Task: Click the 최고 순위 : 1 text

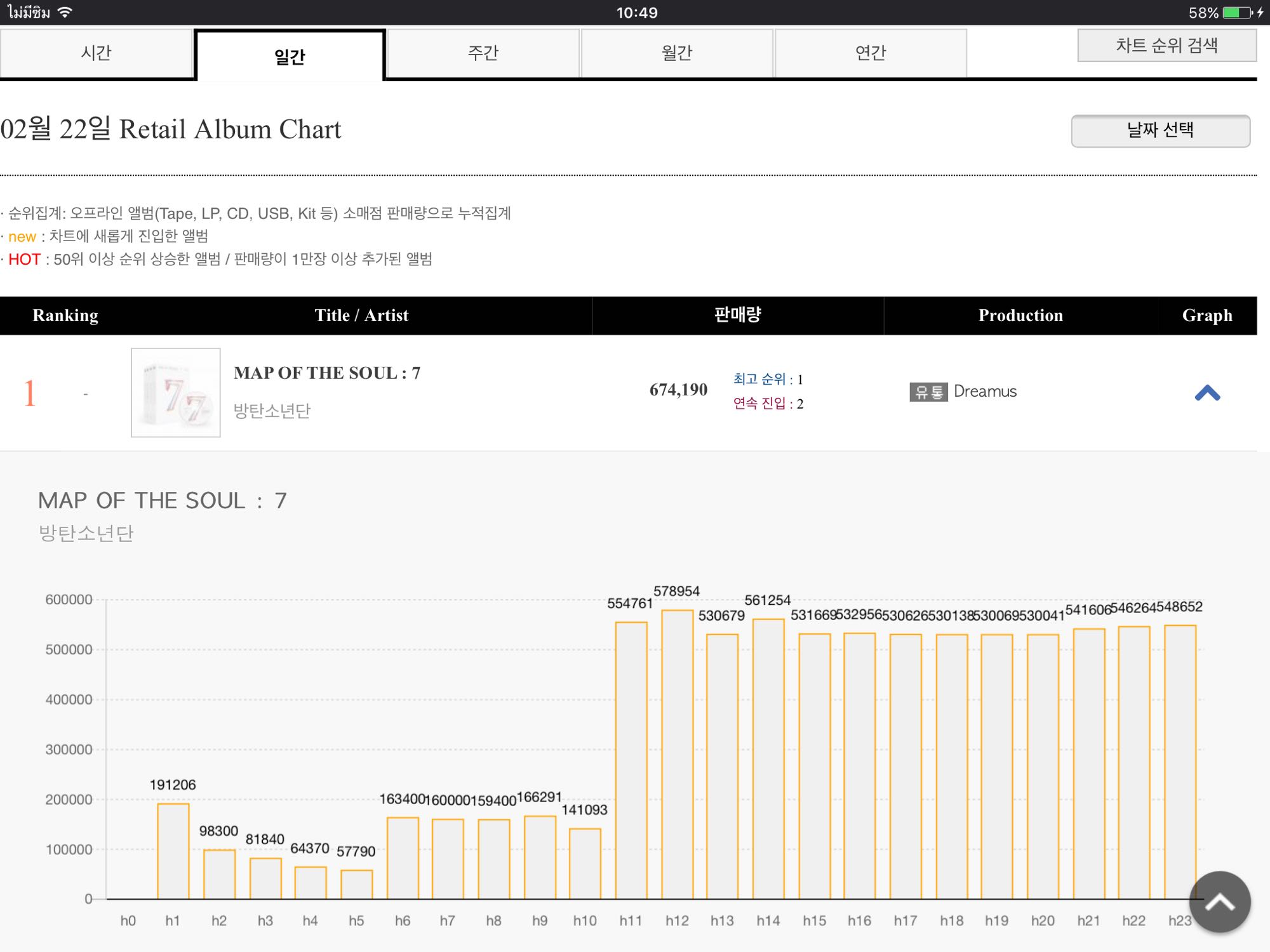Action: (768, 379)
